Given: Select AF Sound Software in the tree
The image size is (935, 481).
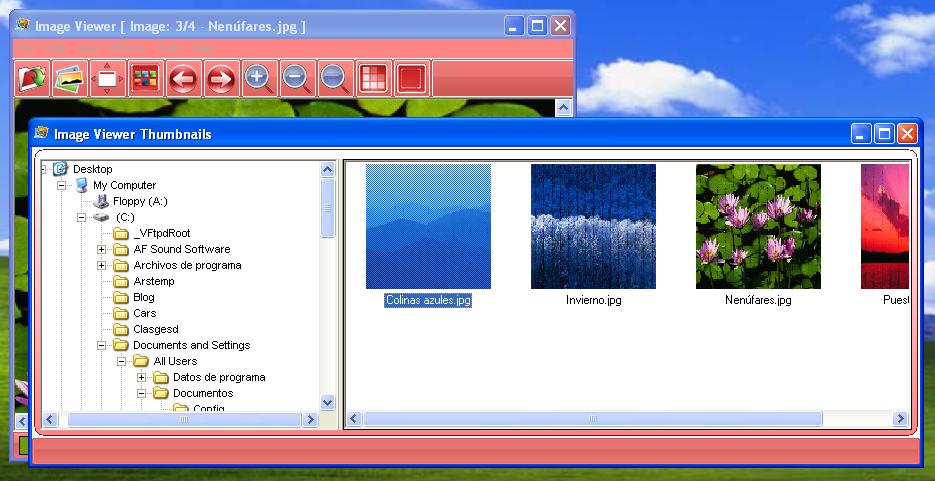Looking at the screenshot, I should tap(182, 249).
